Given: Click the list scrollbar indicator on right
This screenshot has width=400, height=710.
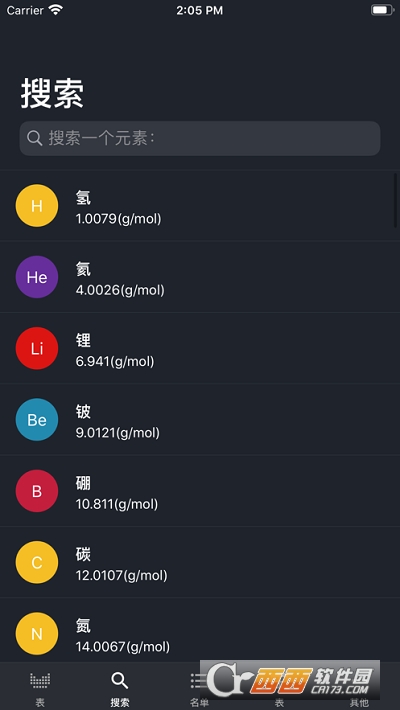Looking at the screenshot, I should (396, 200).
